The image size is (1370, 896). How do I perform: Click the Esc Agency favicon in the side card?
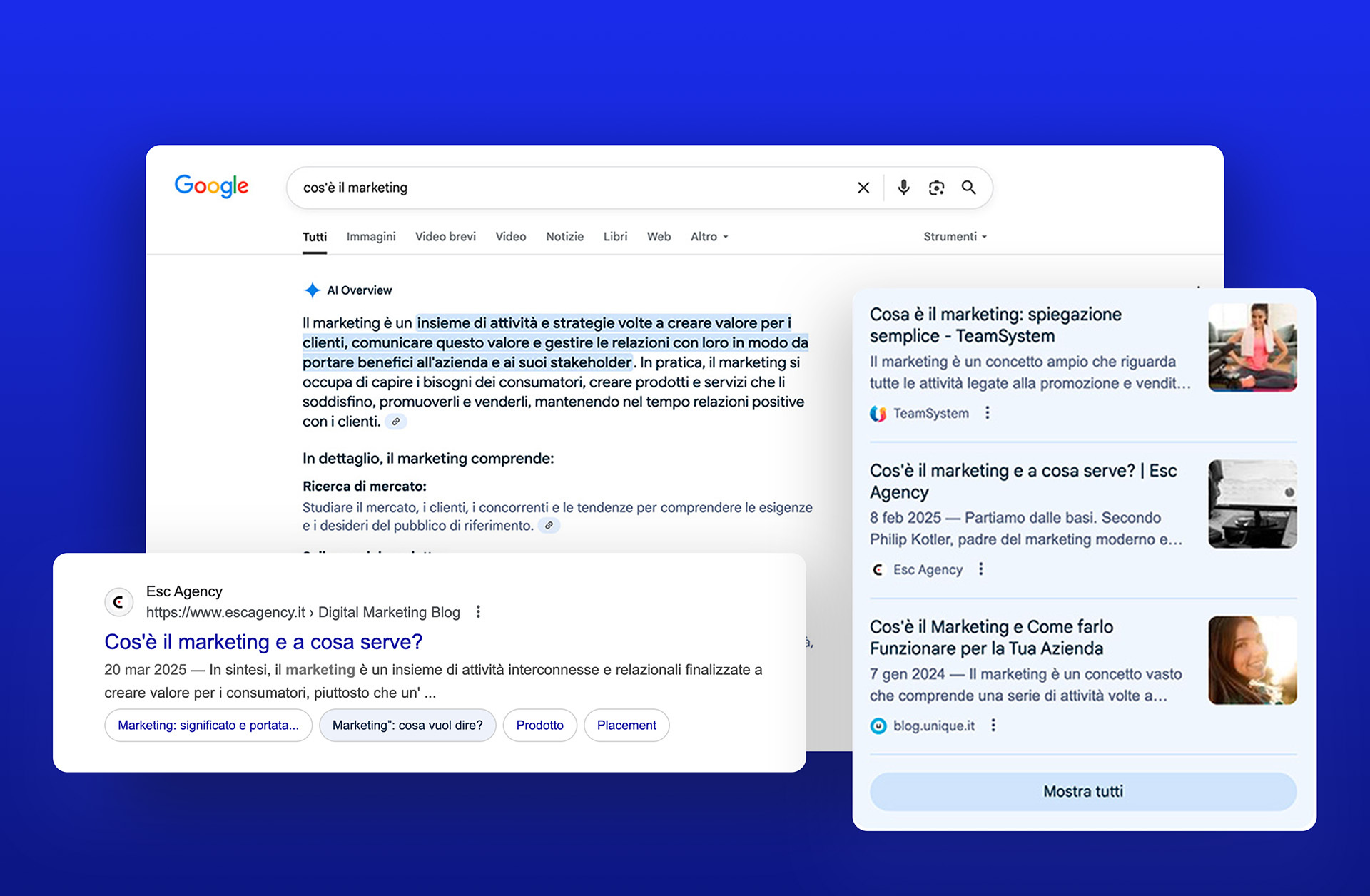click(x=878, y=570)
